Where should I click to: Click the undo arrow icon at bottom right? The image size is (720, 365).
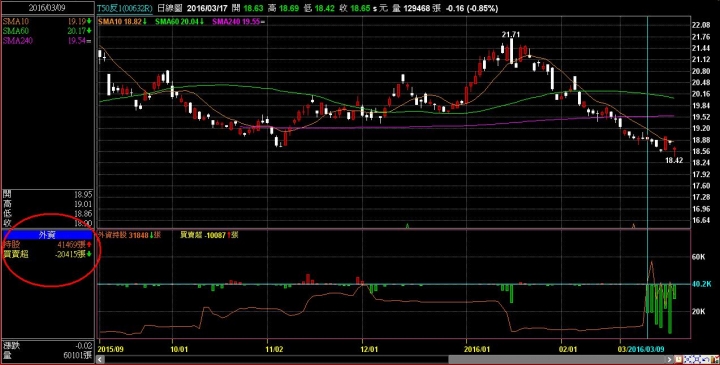706,359
